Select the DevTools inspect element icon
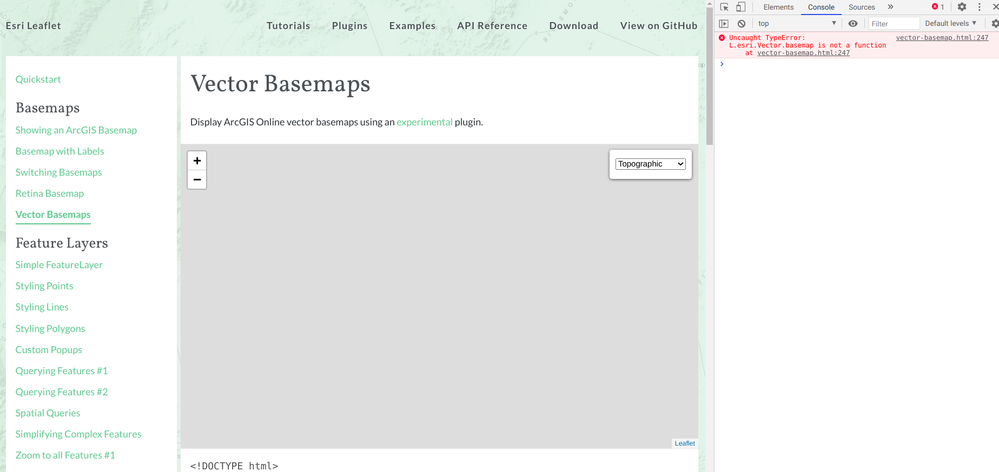 point(724,7)
